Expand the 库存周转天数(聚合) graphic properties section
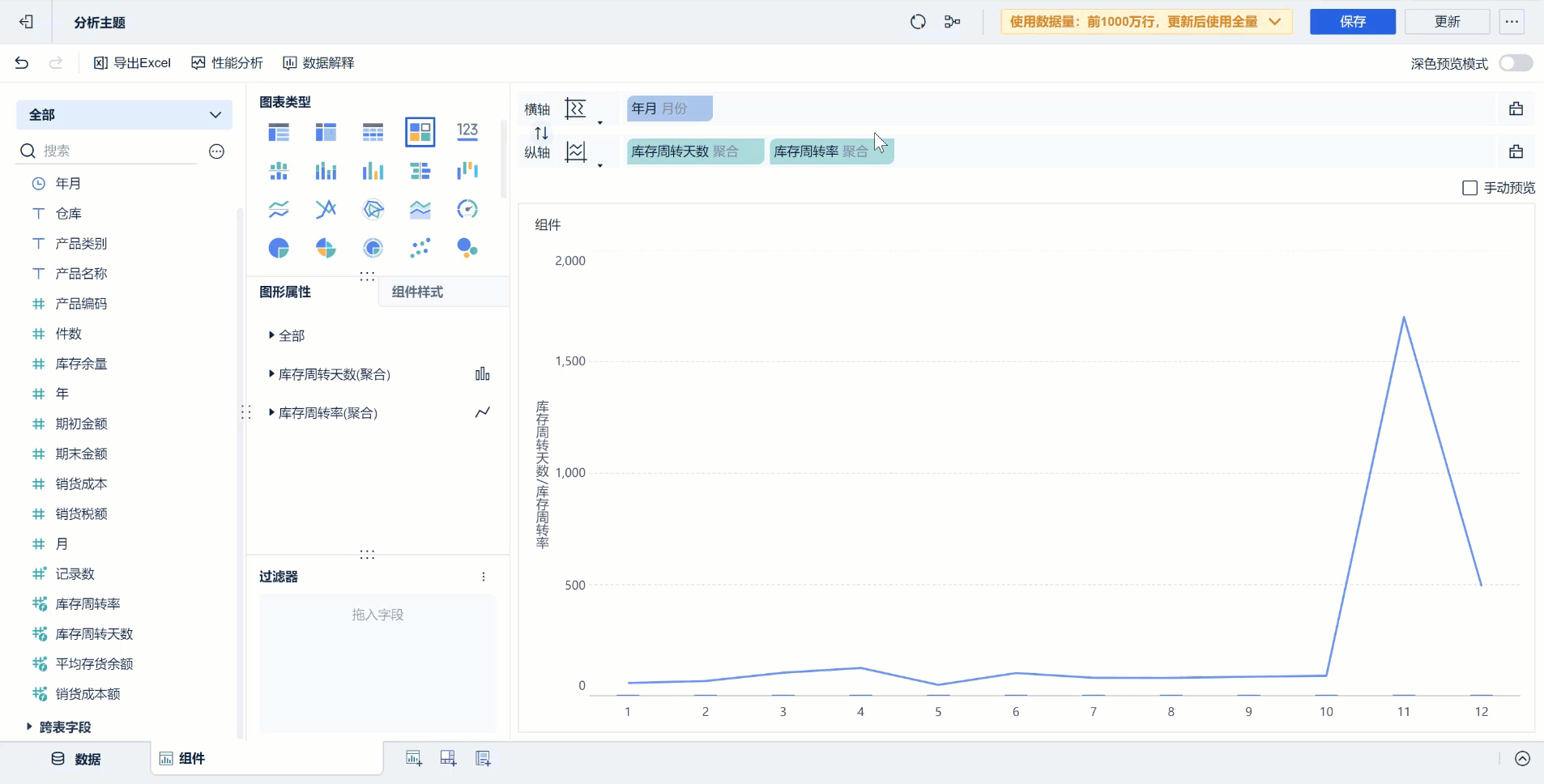Viewport: 1544px width, 784px height. 271,374
